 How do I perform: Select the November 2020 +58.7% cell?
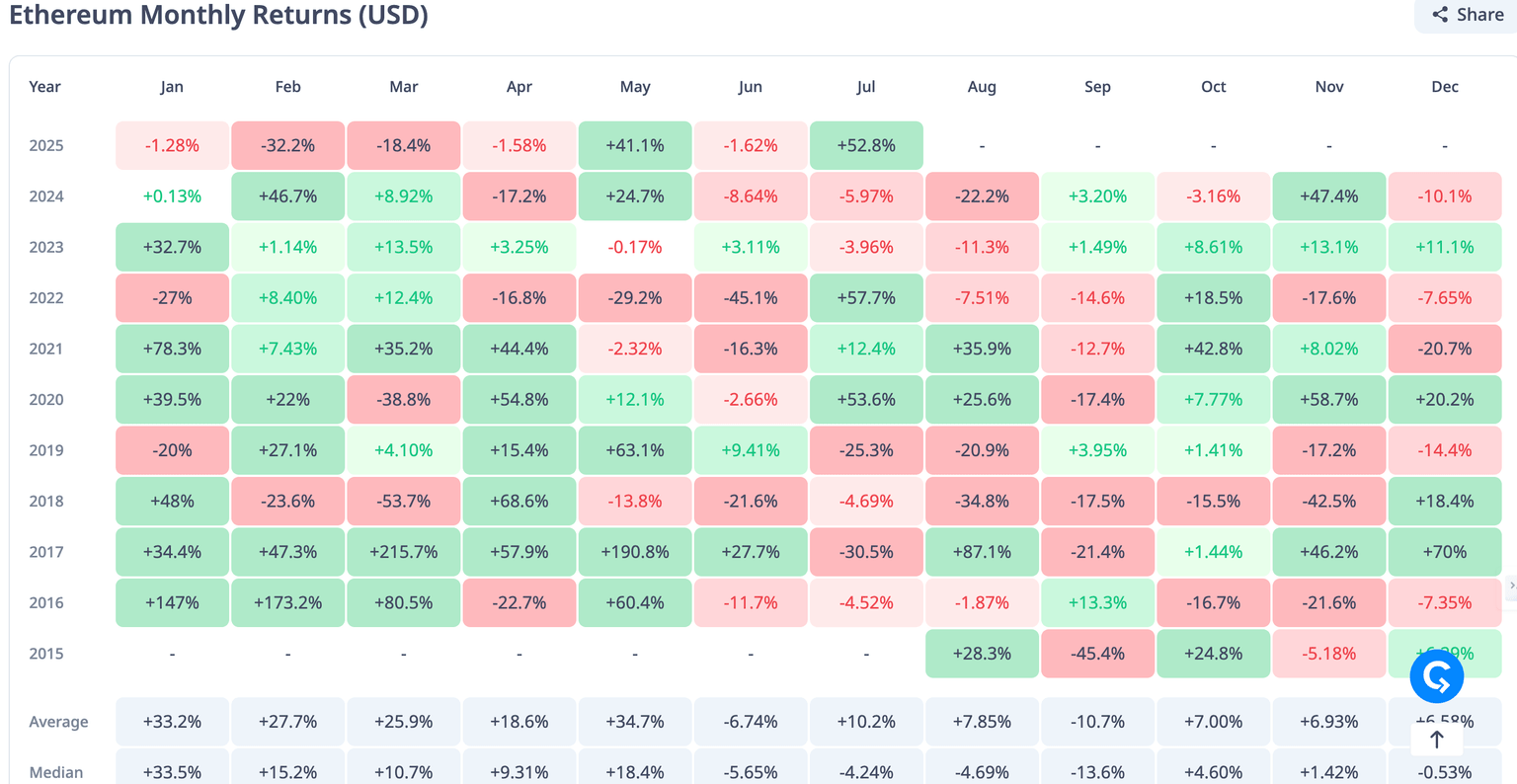coord(1329,400)
